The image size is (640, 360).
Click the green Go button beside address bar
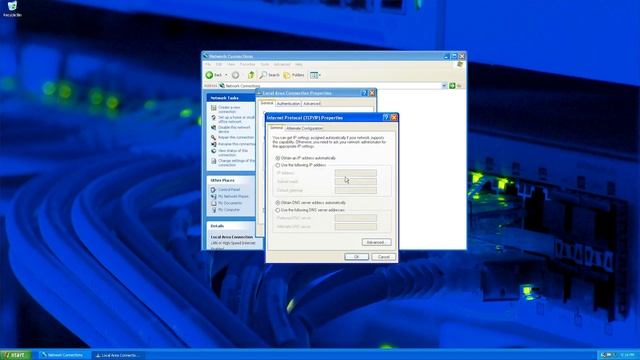point(452,86)
